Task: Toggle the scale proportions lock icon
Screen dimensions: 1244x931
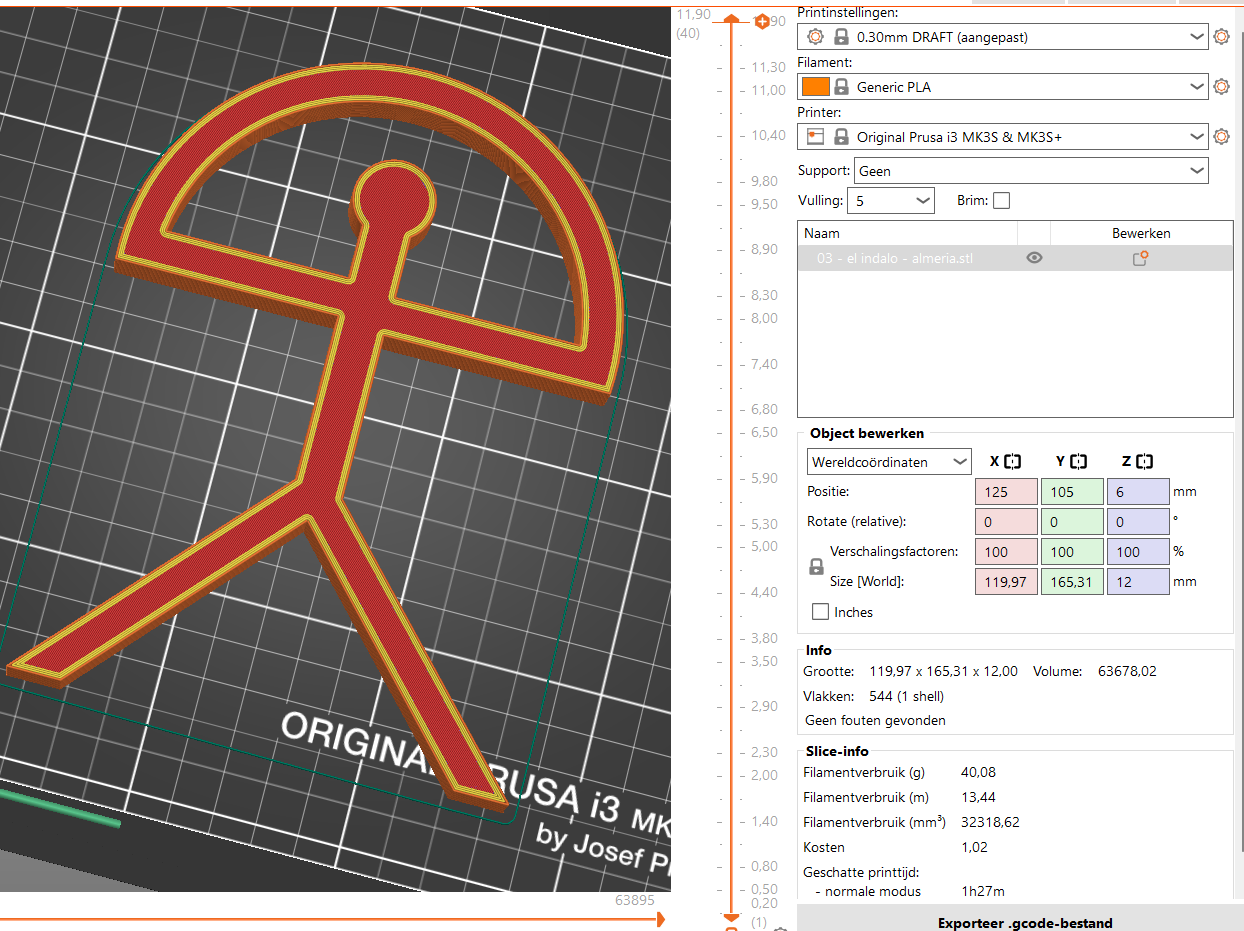Action: click(817, 567)
